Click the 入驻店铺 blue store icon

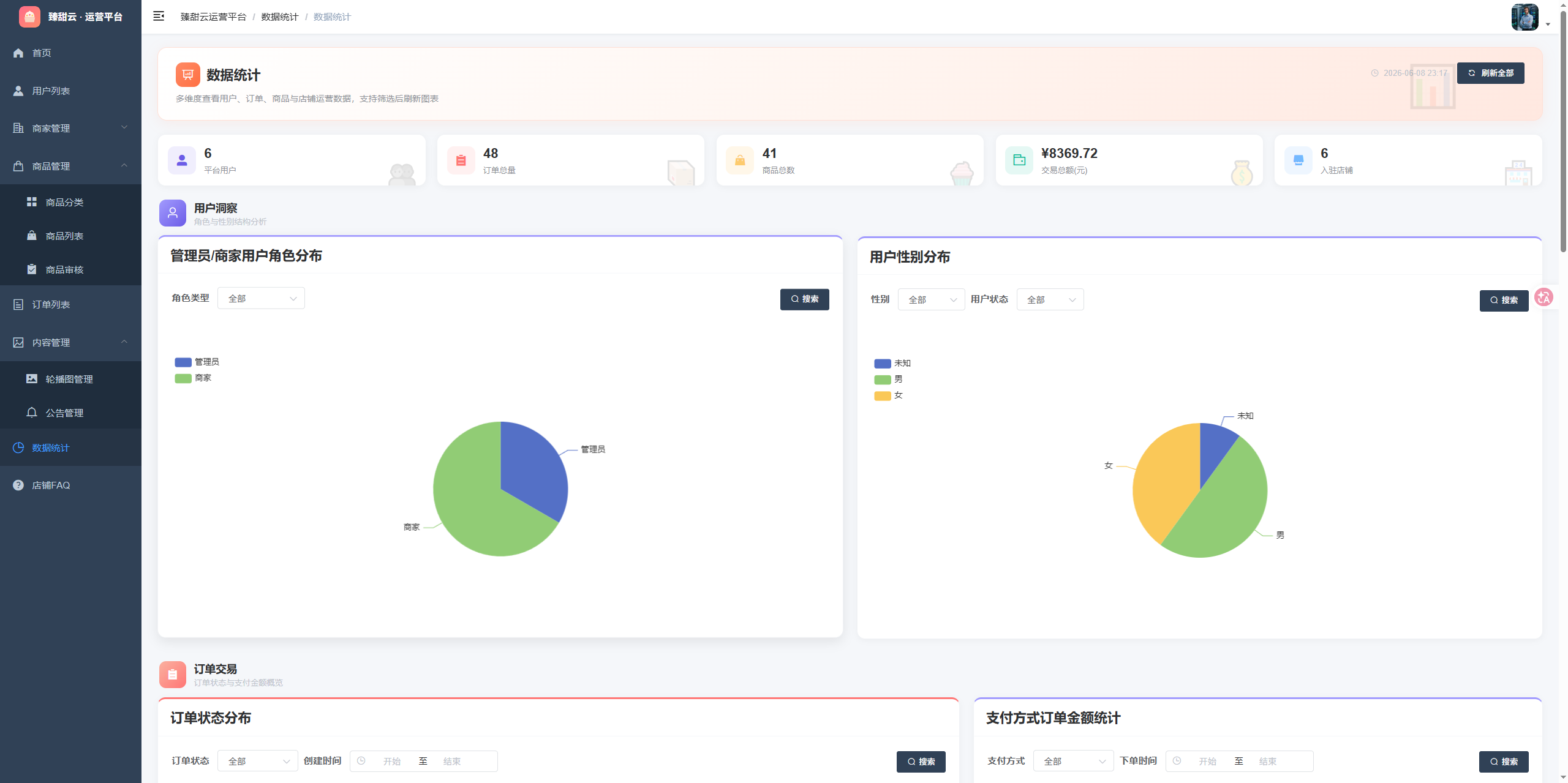(1298, 160)
